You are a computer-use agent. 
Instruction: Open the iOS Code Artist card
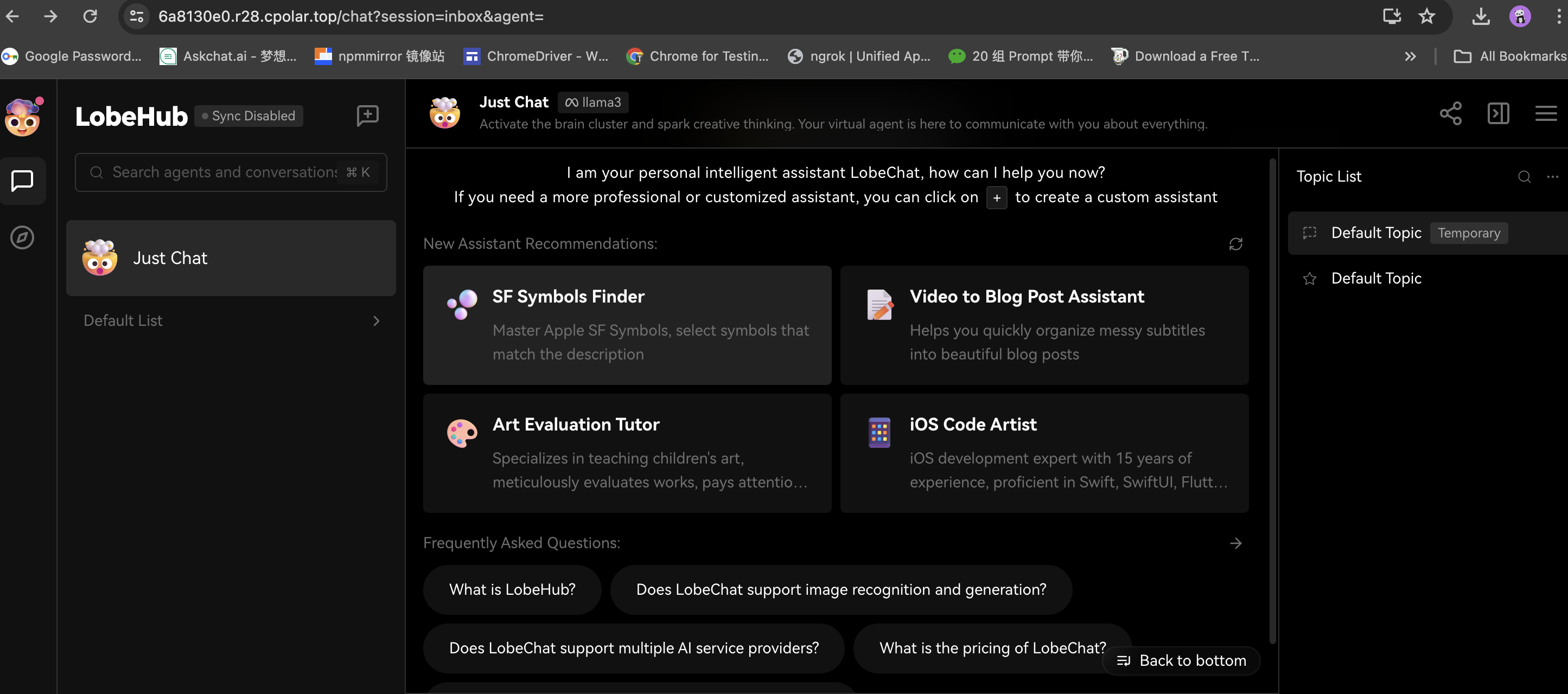pyautogui.click(x=1044, y=453)
